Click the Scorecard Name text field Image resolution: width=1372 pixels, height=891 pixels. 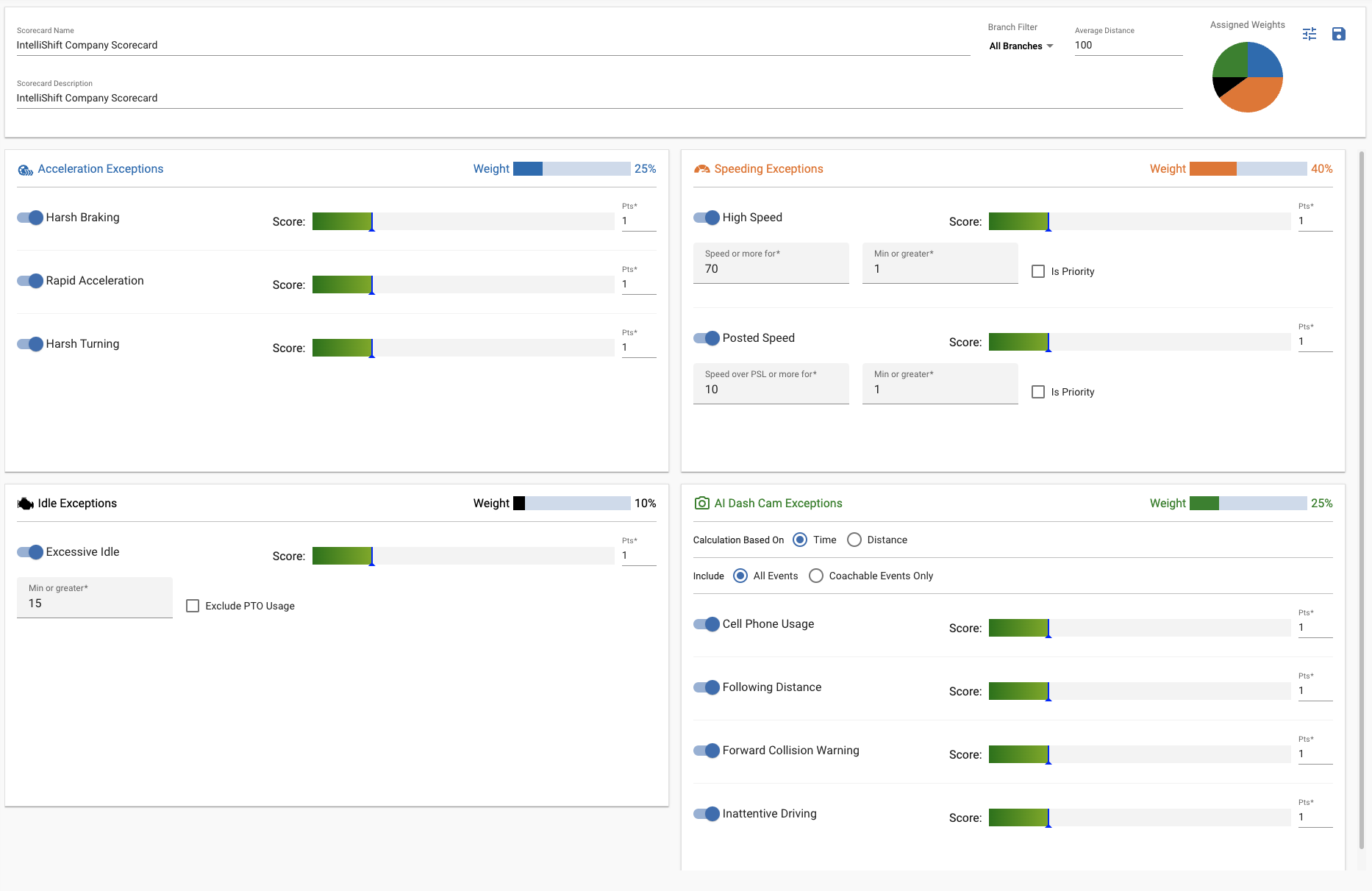pos(493,46)
